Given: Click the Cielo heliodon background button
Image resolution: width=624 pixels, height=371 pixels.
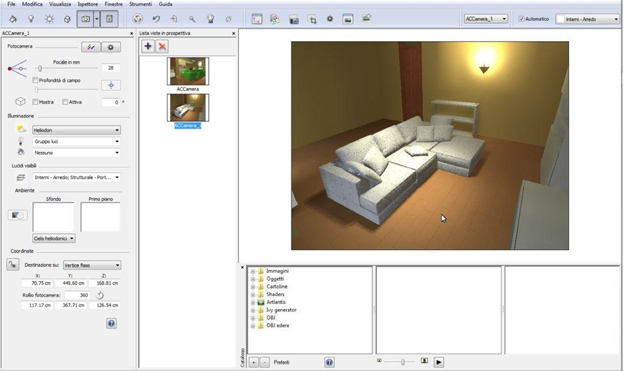Looking at the screenshot, I should (x=54, y=238).
